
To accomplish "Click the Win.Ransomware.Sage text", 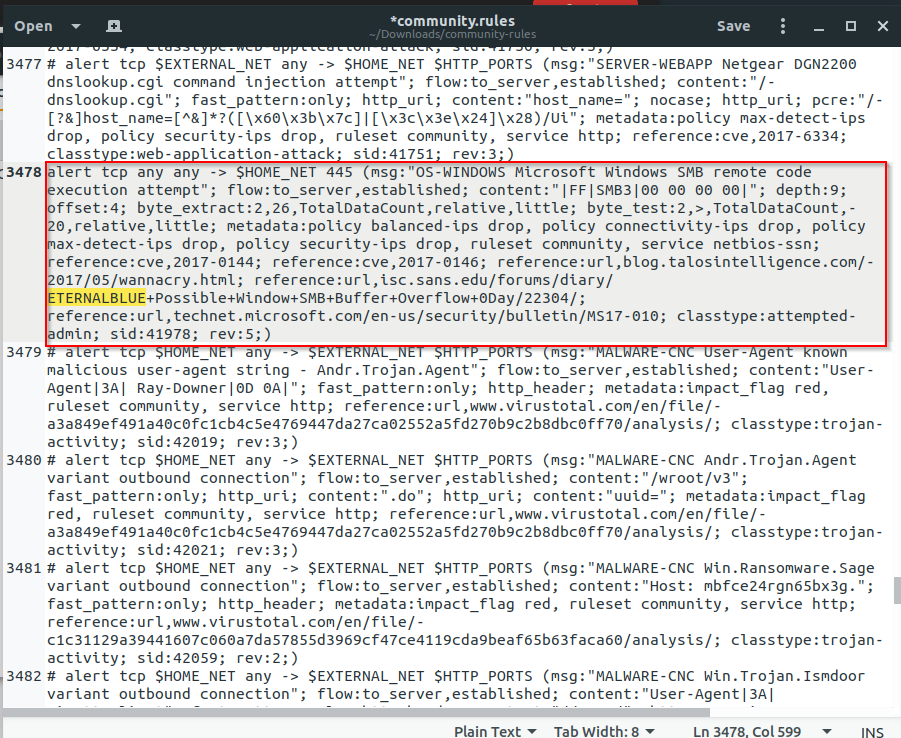I will tap(789, 568).
